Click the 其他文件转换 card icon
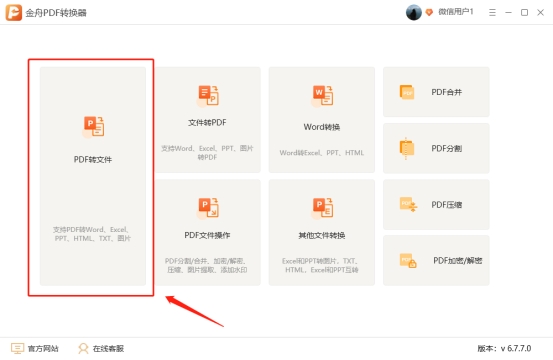This screenshot has height=360, width=553. (322, 208)
